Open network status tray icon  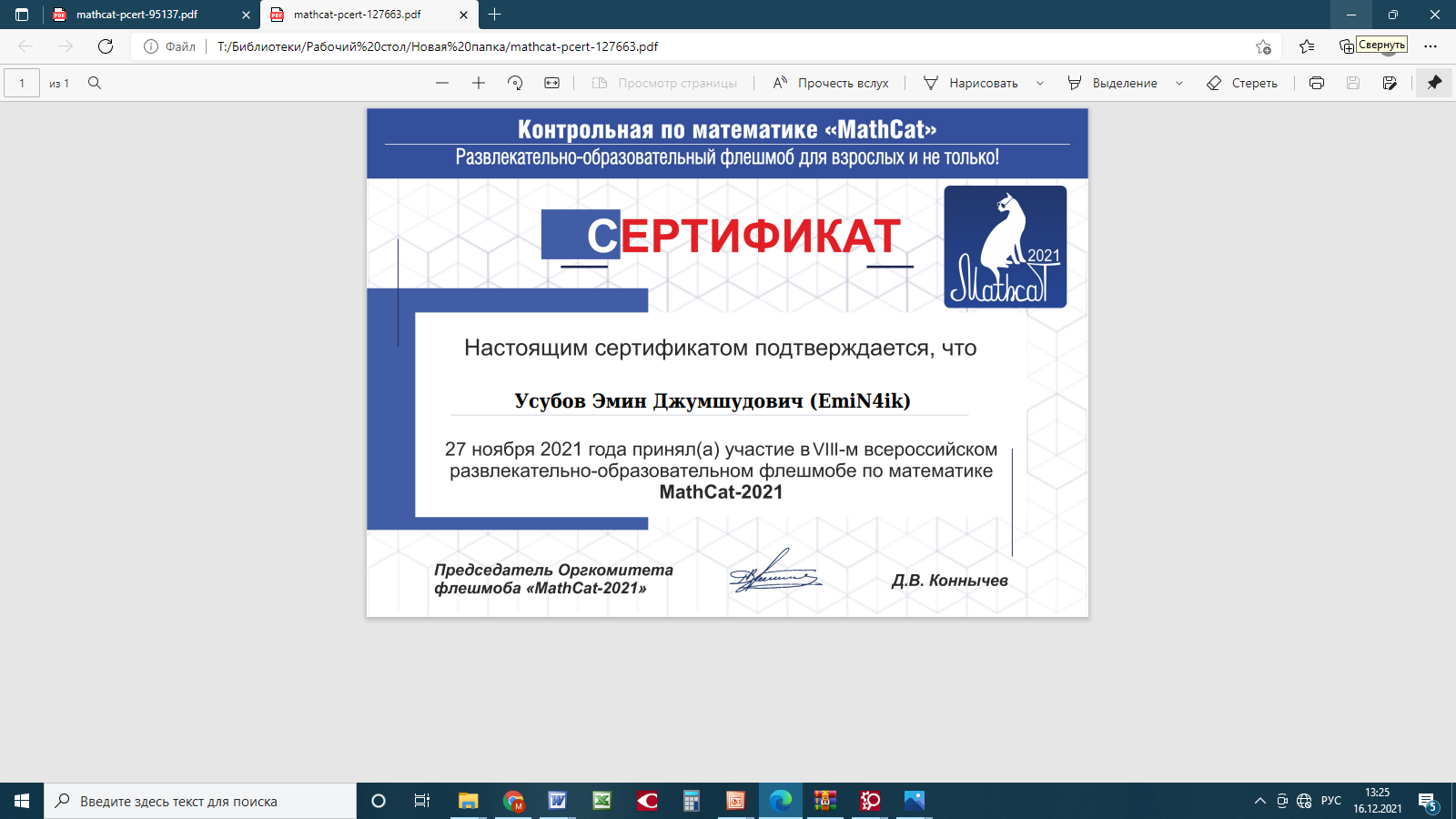click(1304, 801)
